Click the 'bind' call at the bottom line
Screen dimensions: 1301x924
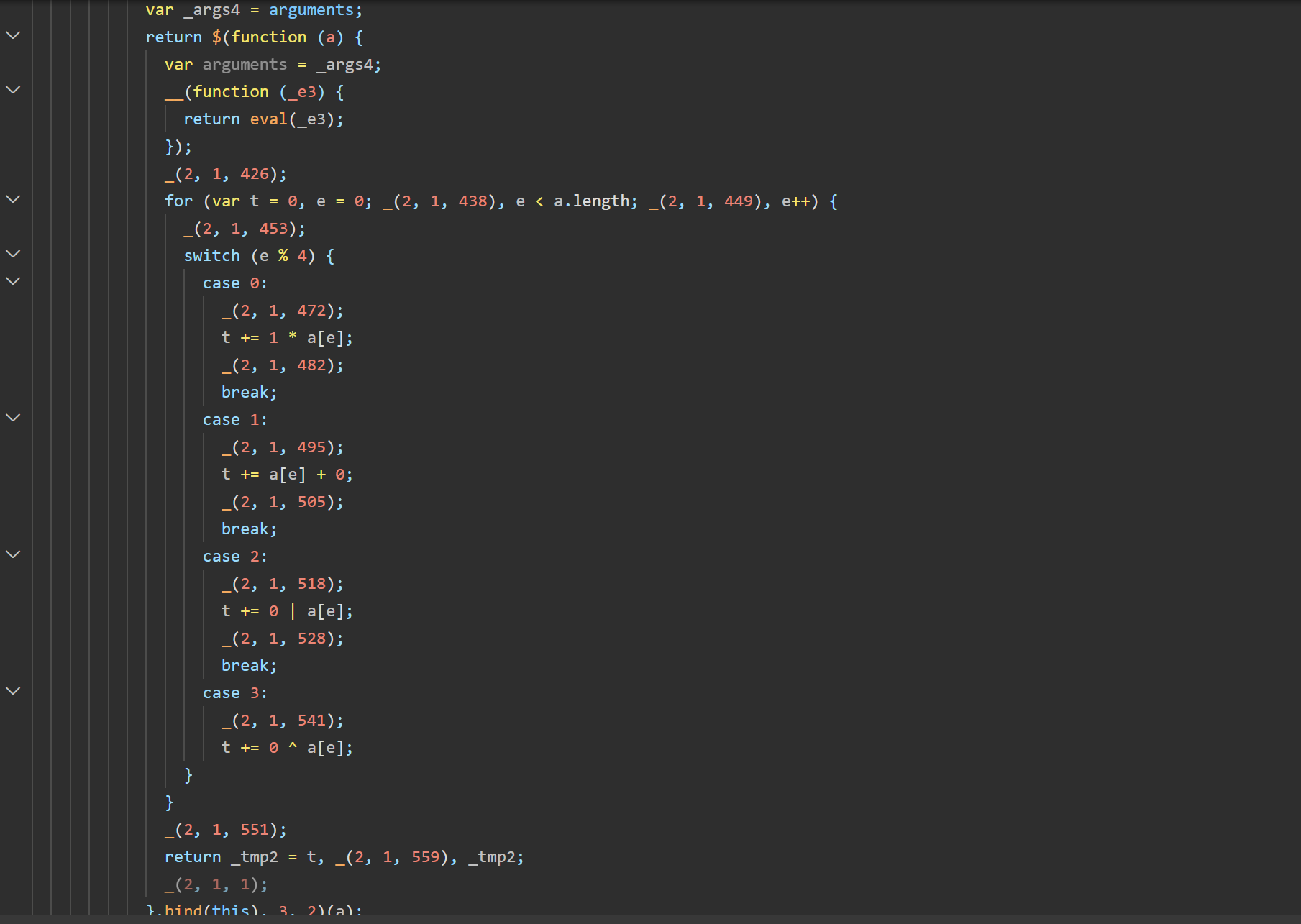pyautogui.click(x=183, y=910)
